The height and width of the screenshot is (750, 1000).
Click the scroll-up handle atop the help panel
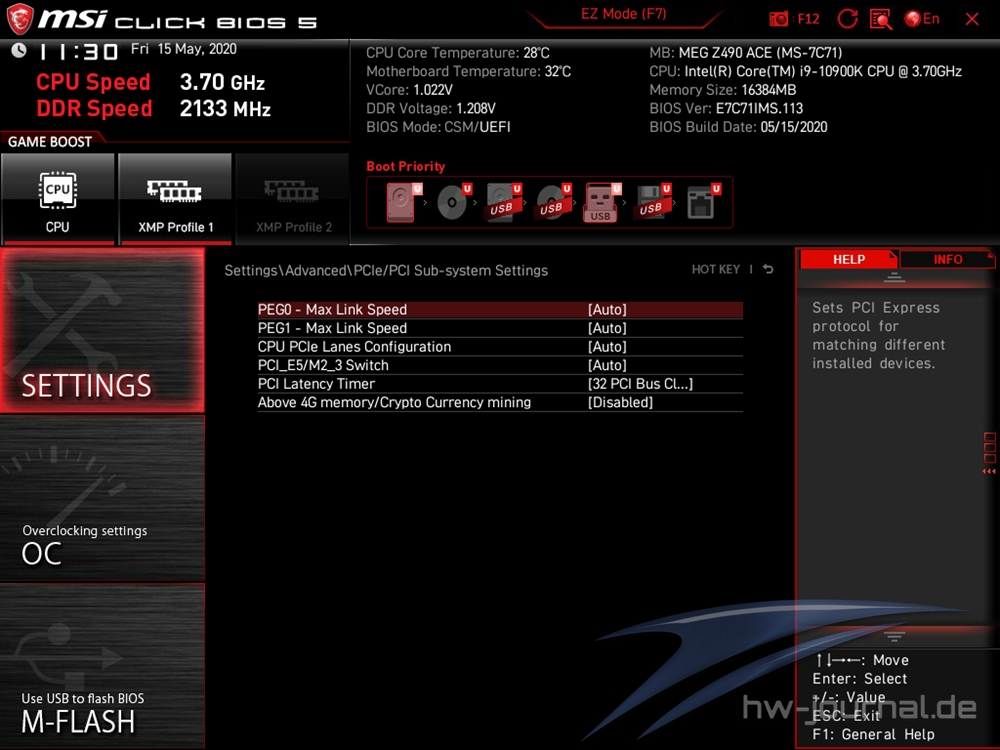click(894, 277)
